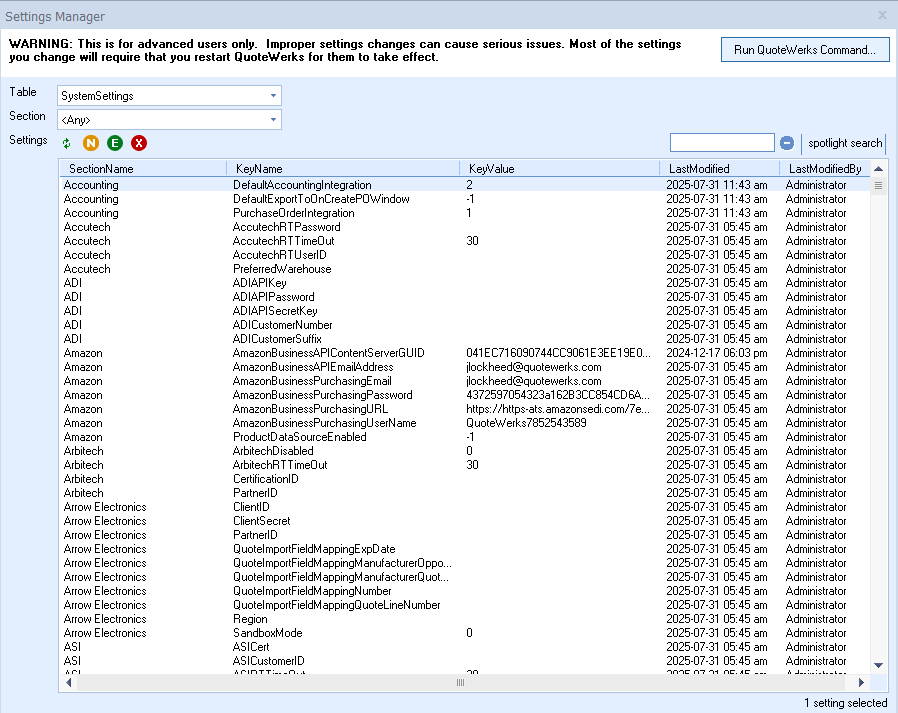Select the AmazonBusinessPurchasingEmail row
This screenshot has height=713, width=898.
tap(312, 381)
